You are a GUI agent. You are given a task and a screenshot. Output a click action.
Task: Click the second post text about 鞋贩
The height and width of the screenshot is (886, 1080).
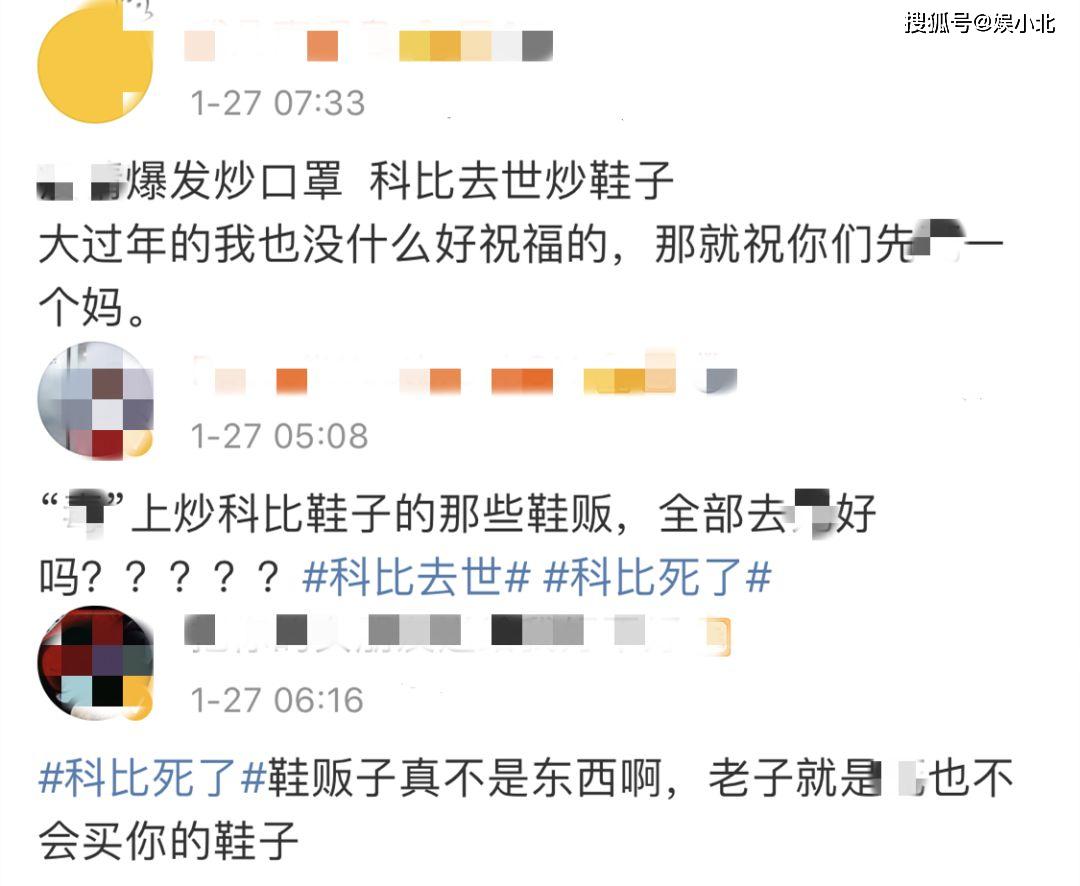(x=457, y=515)
